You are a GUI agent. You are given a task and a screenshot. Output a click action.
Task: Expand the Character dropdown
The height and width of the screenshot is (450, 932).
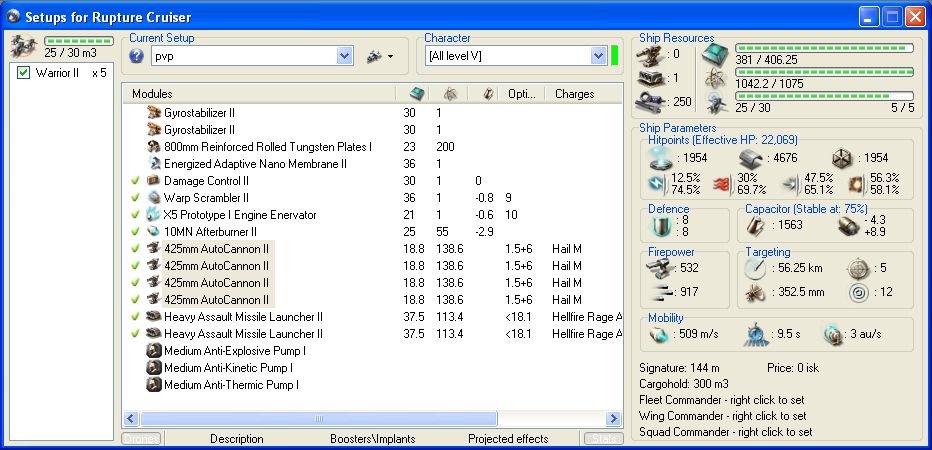[x=598, y=56]
